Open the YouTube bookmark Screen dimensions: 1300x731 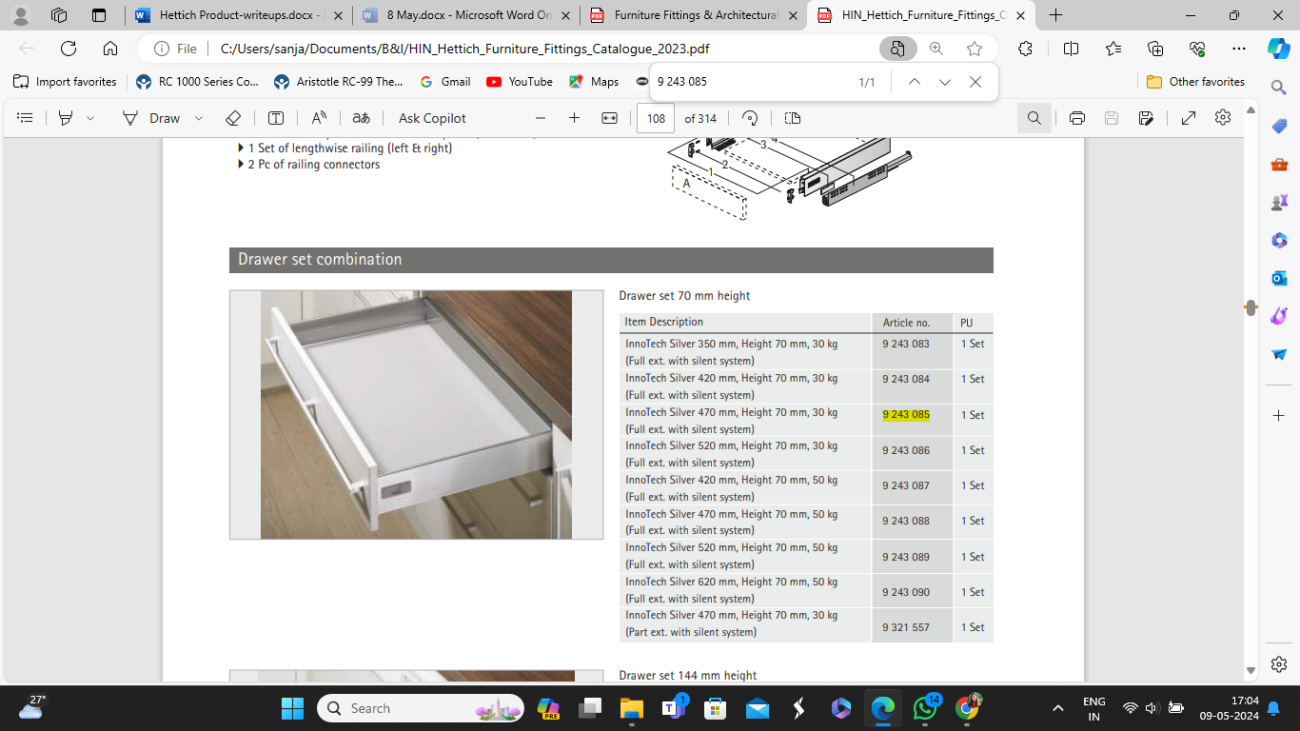(519, 82)
